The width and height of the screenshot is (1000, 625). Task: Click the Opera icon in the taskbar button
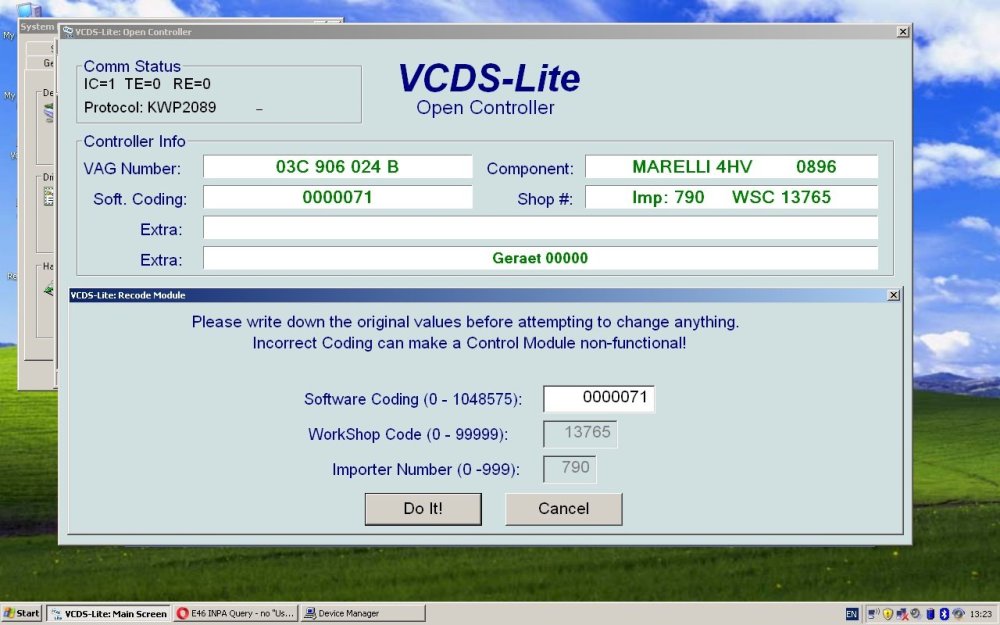pyautogui.click(x=182, y=614)
